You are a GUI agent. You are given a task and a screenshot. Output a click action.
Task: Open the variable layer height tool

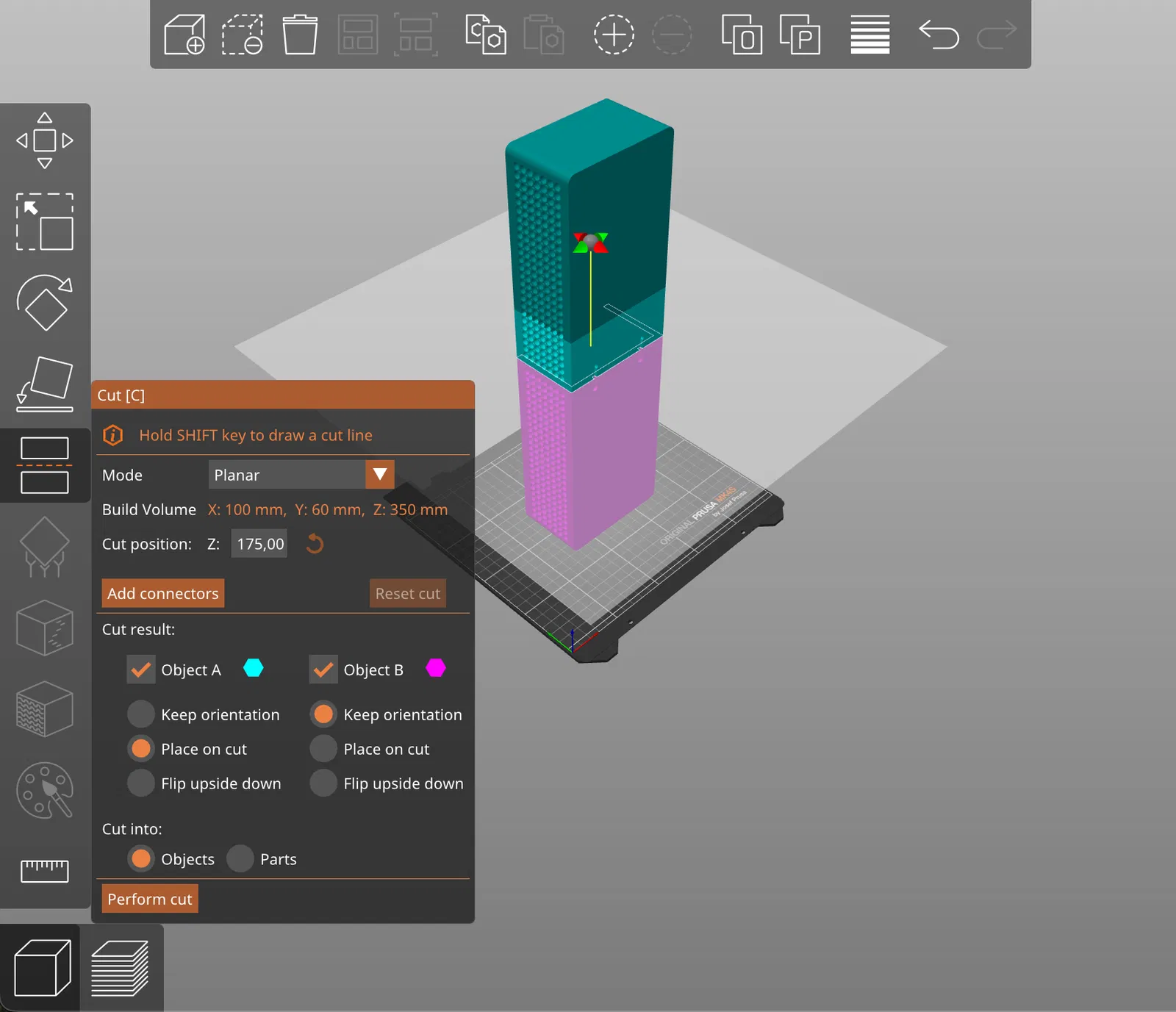click(870, 35)
